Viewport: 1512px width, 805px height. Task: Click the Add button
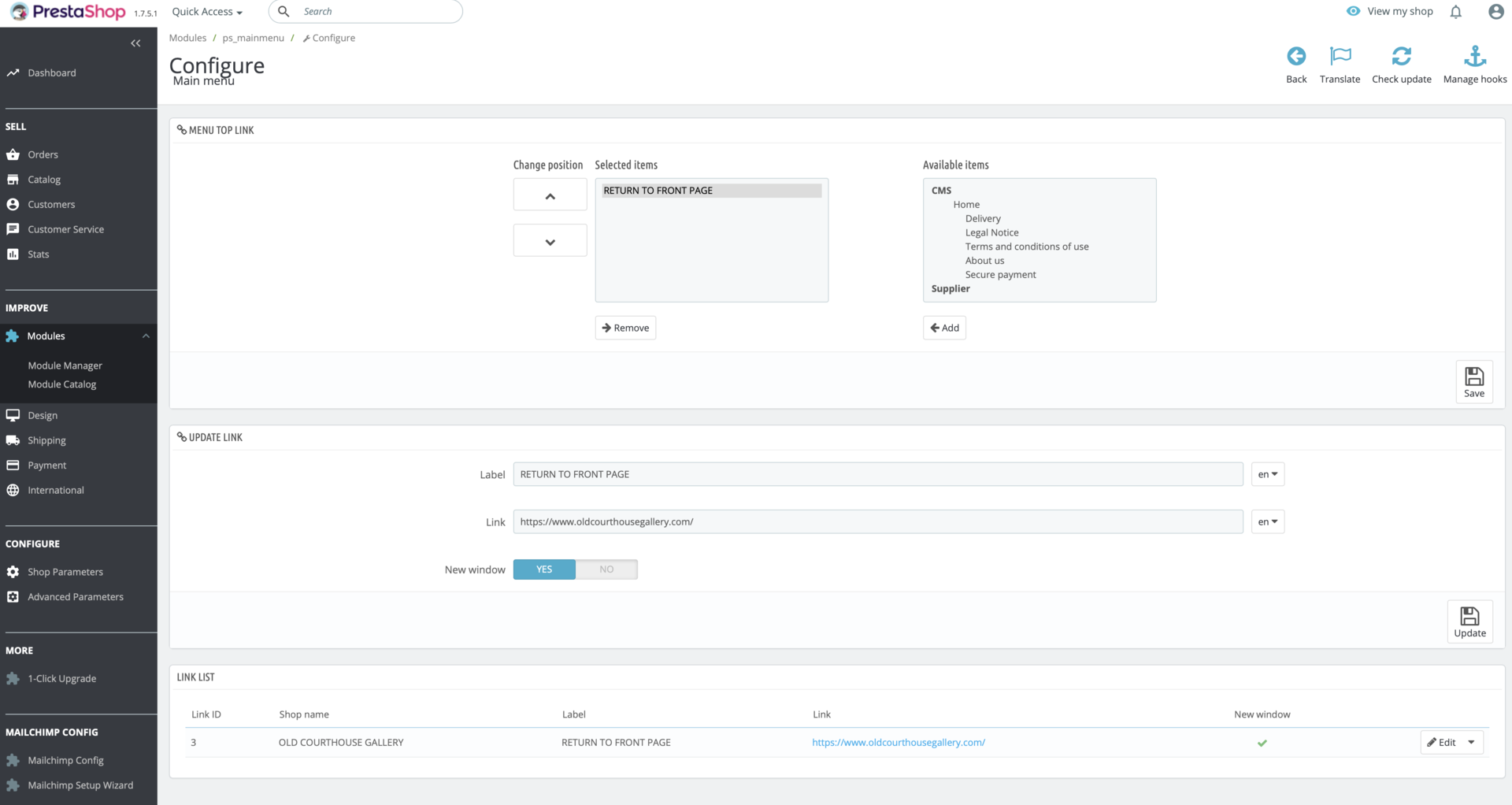coord(944,328)
